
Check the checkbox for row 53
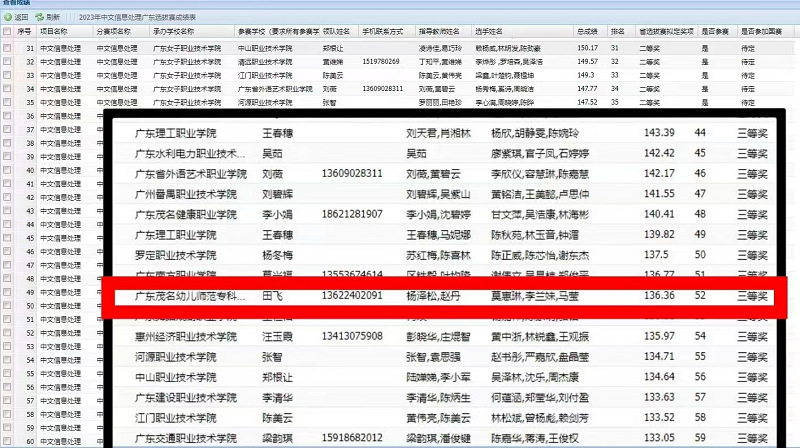[7, 346]
